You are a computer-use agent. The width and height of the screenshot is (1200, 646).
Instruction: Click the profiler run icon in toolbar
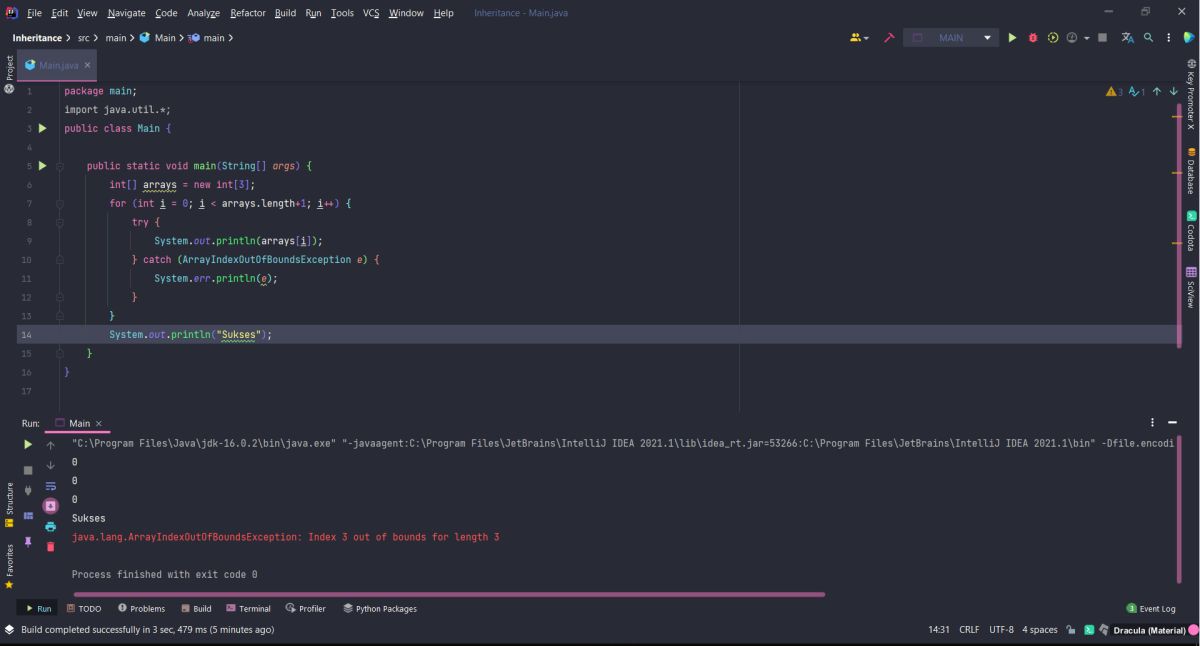(x=1071, y=38)
